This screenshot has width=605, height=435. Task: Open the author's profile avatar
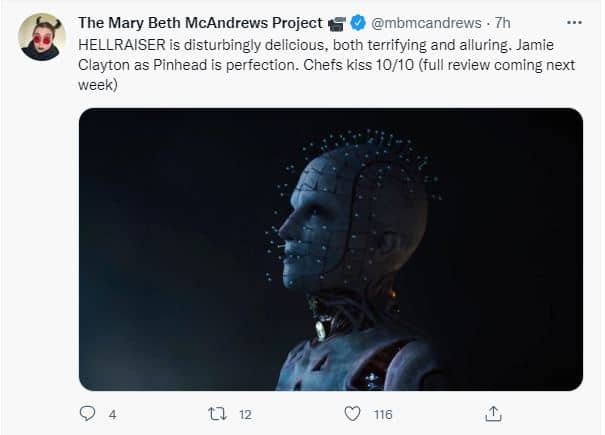pyautogui.click(x=42, y=37)
